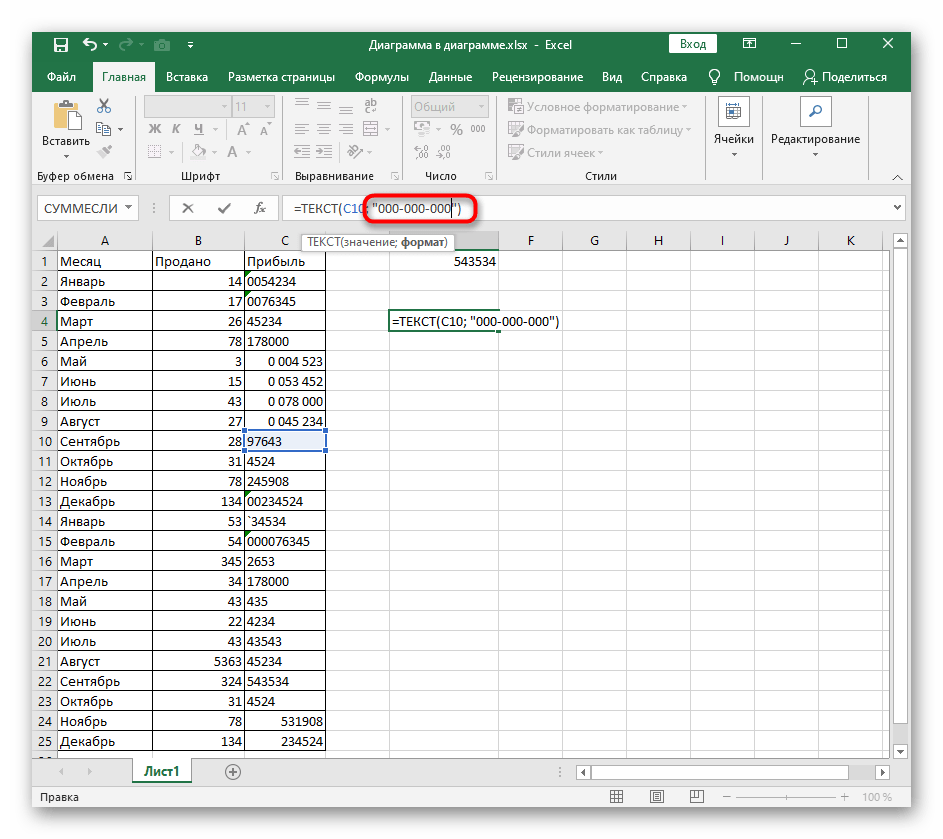Click the Вход sign-in button
The image size is (943, 839).
693,44
